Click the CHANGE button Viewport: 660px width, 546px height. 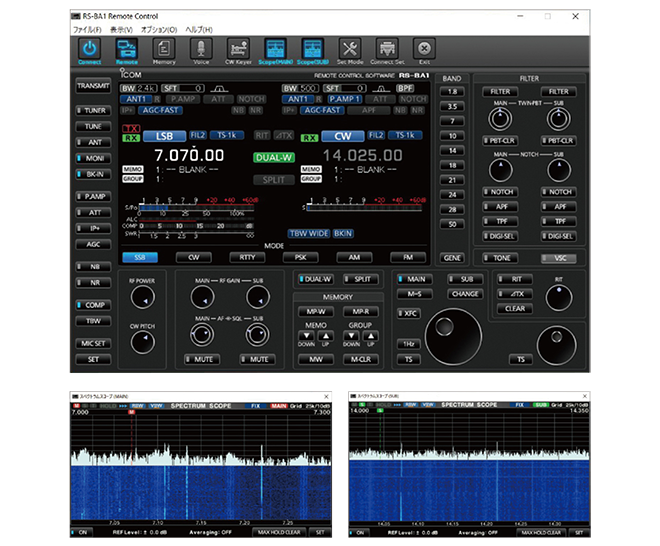pos(465,294)
